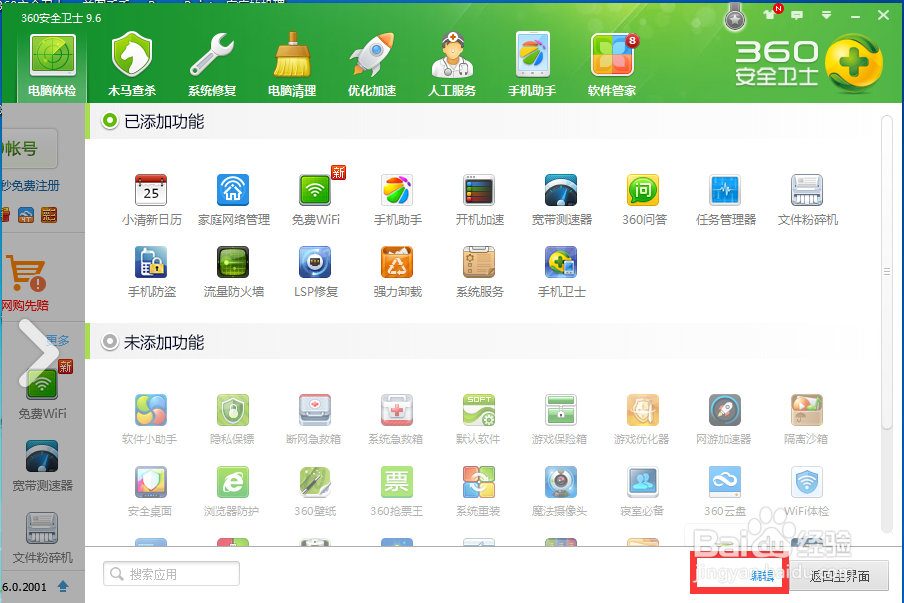Open the title bar dropdown menu arrow
The width and height of the screenshot is (904, 603).
[826, 16]
